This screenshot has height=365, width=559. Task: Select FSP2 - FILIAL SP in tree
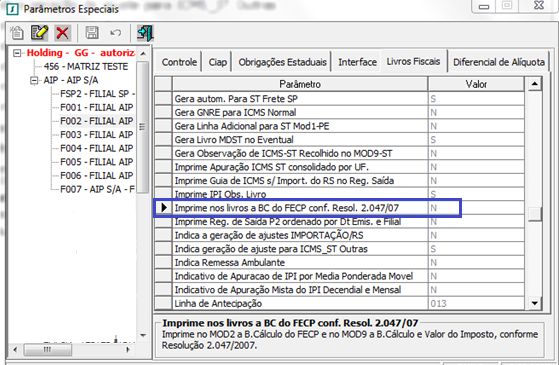pyautogui.click(x=97, y=94)
